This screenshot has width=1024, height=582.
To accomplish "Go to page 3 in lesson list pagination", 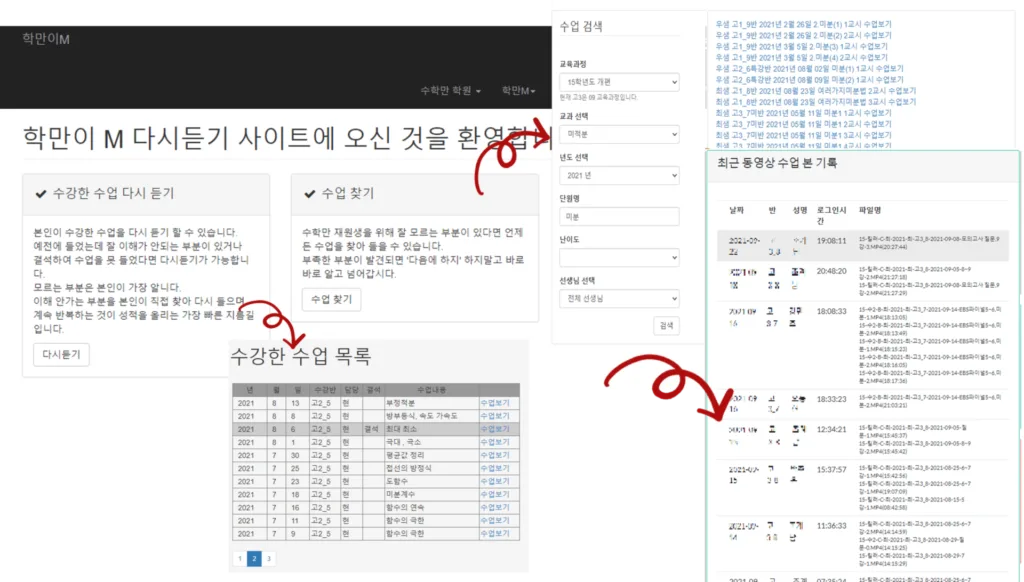I will pyautogui.click(x=269, y=559).
